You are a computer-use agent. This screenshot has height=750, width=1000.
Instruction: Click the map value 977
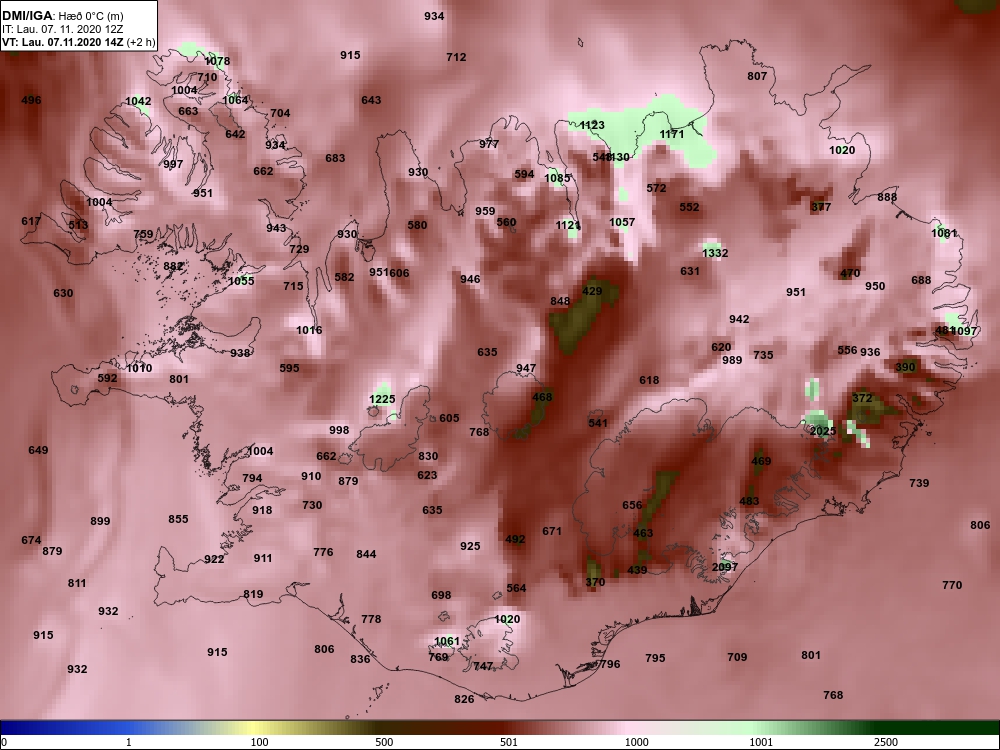pos(489,144)
